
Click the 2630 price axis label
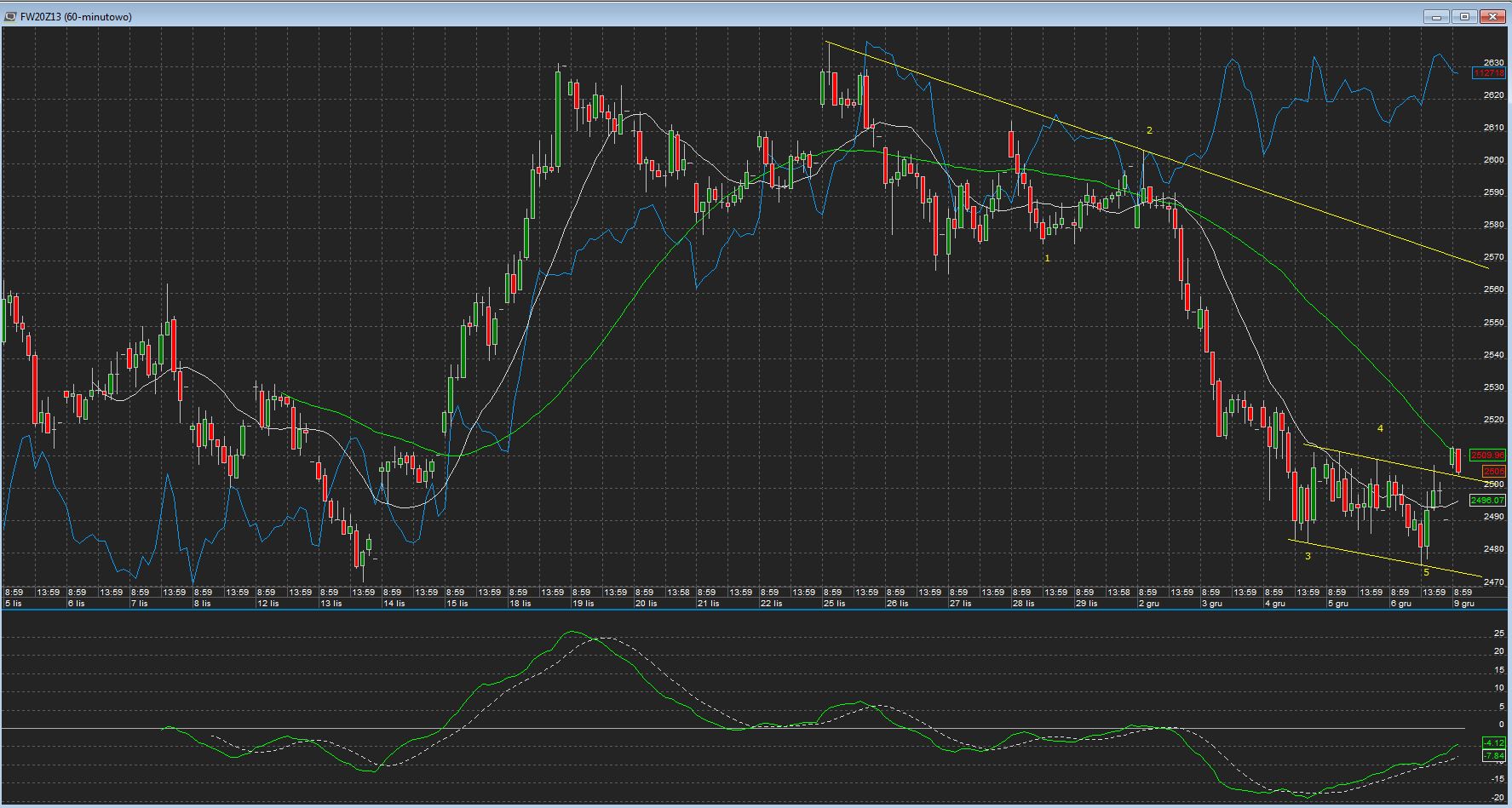tap(1493, 62)
